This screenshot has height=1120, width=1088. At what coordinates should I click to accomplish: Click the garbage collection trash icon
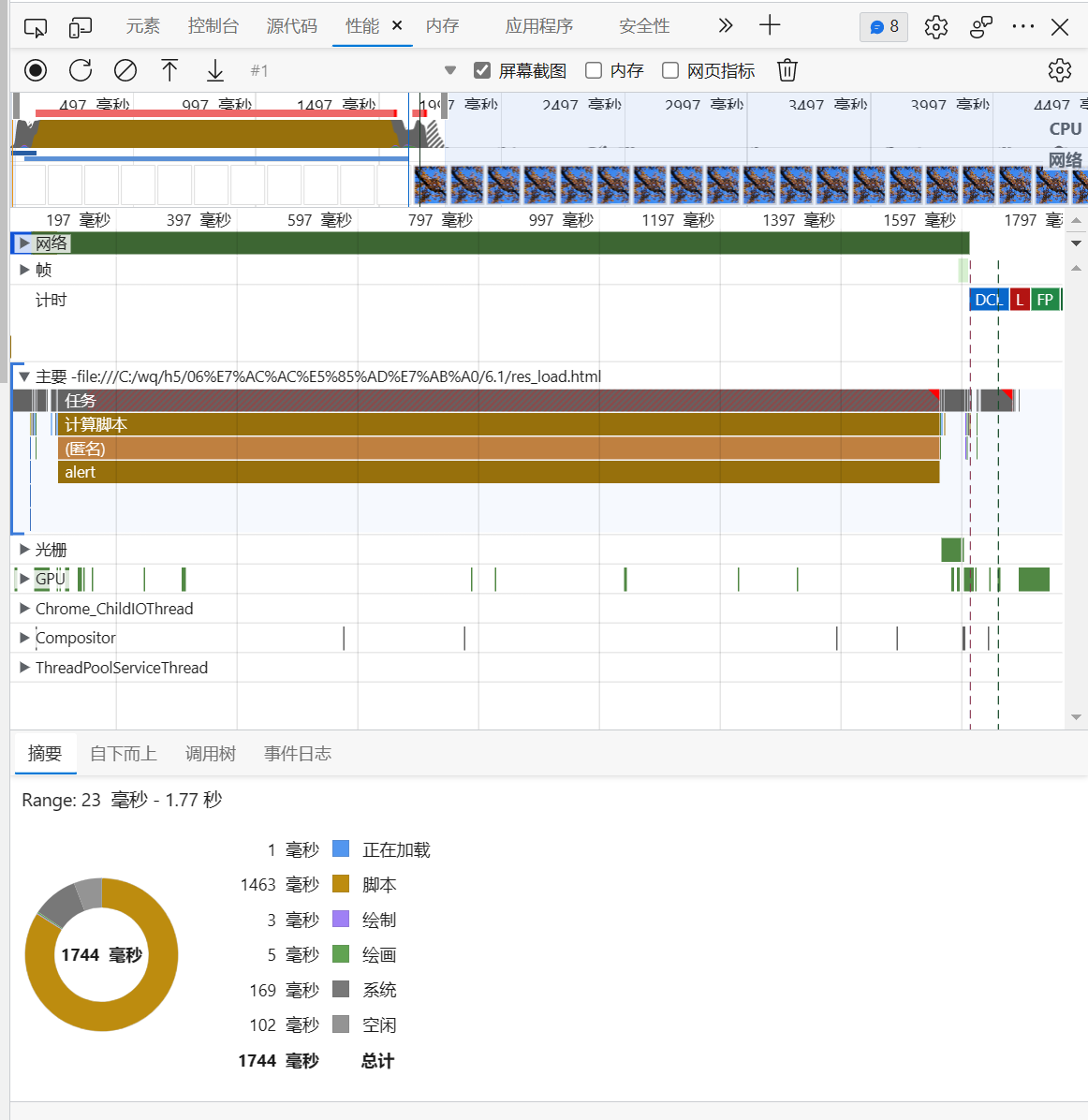(x=787, y=70)
